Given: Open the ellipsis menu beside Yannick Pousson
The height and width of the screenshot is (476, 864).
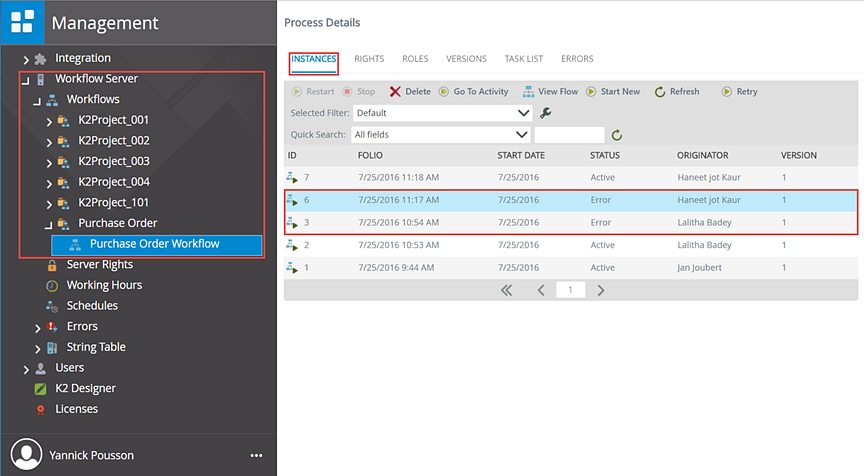Looking at the screenshot, I should (x=256, y=455).
